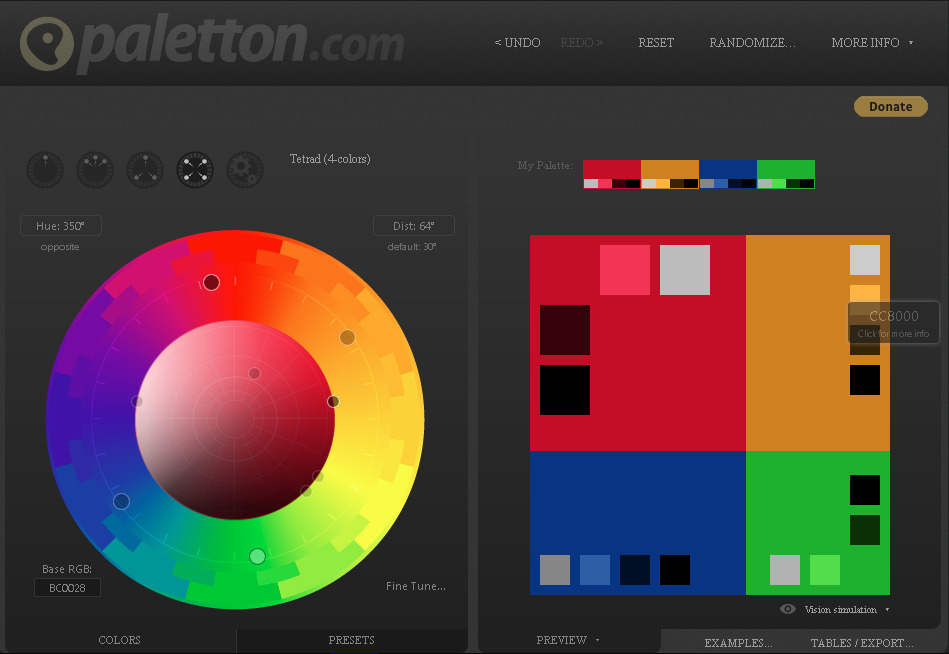Viewport: 949px width, 654px height.
Task: Click the large black square in red panel
Action: [x=565, y=390]
